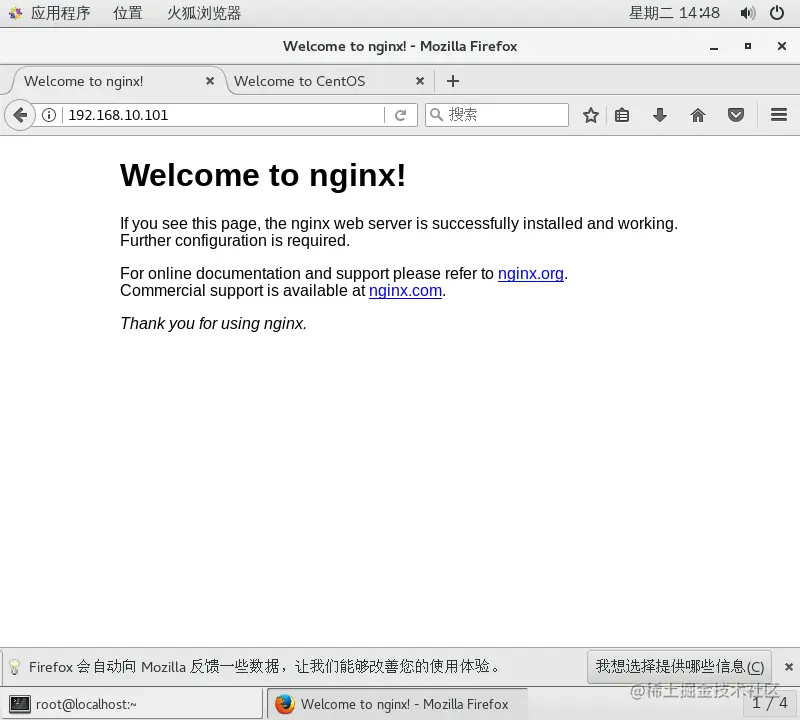The height and width of the screenshot is (720, 800).
Task: Select the Welcome to nginx! tab
Action: coord(118,81)
